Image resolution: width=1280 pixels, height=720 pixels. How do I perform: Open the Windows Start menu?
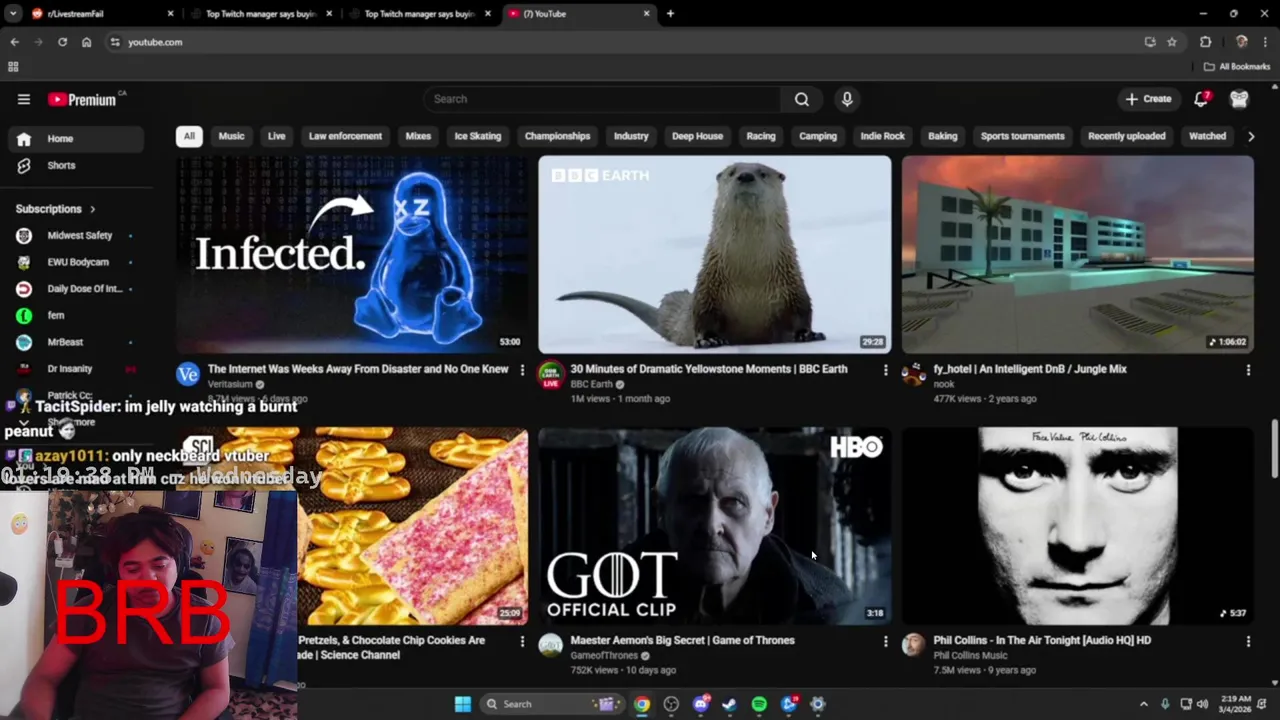pos(463,704)
